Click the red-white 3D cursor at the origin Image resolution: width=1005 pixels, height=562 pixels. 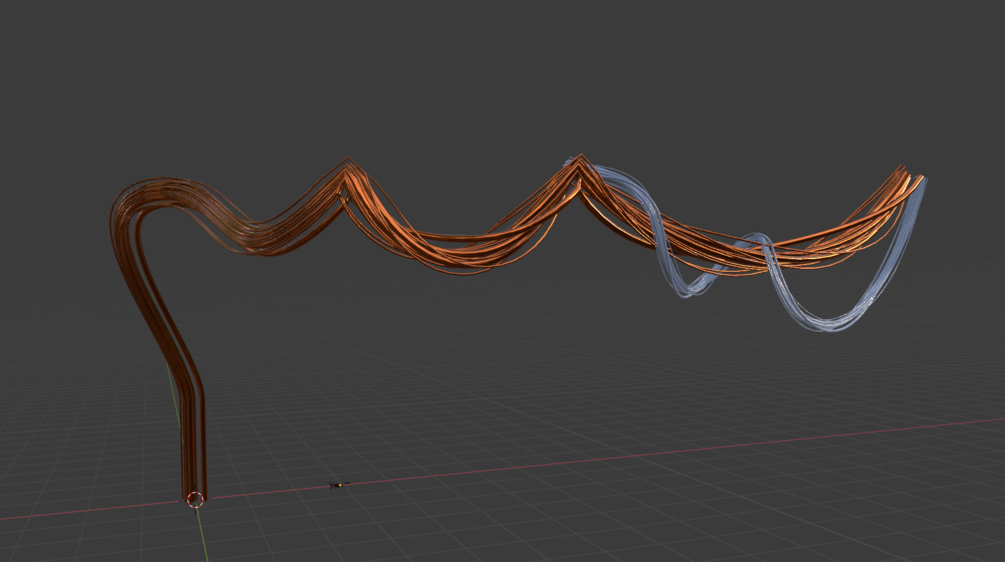pos(195,499)
